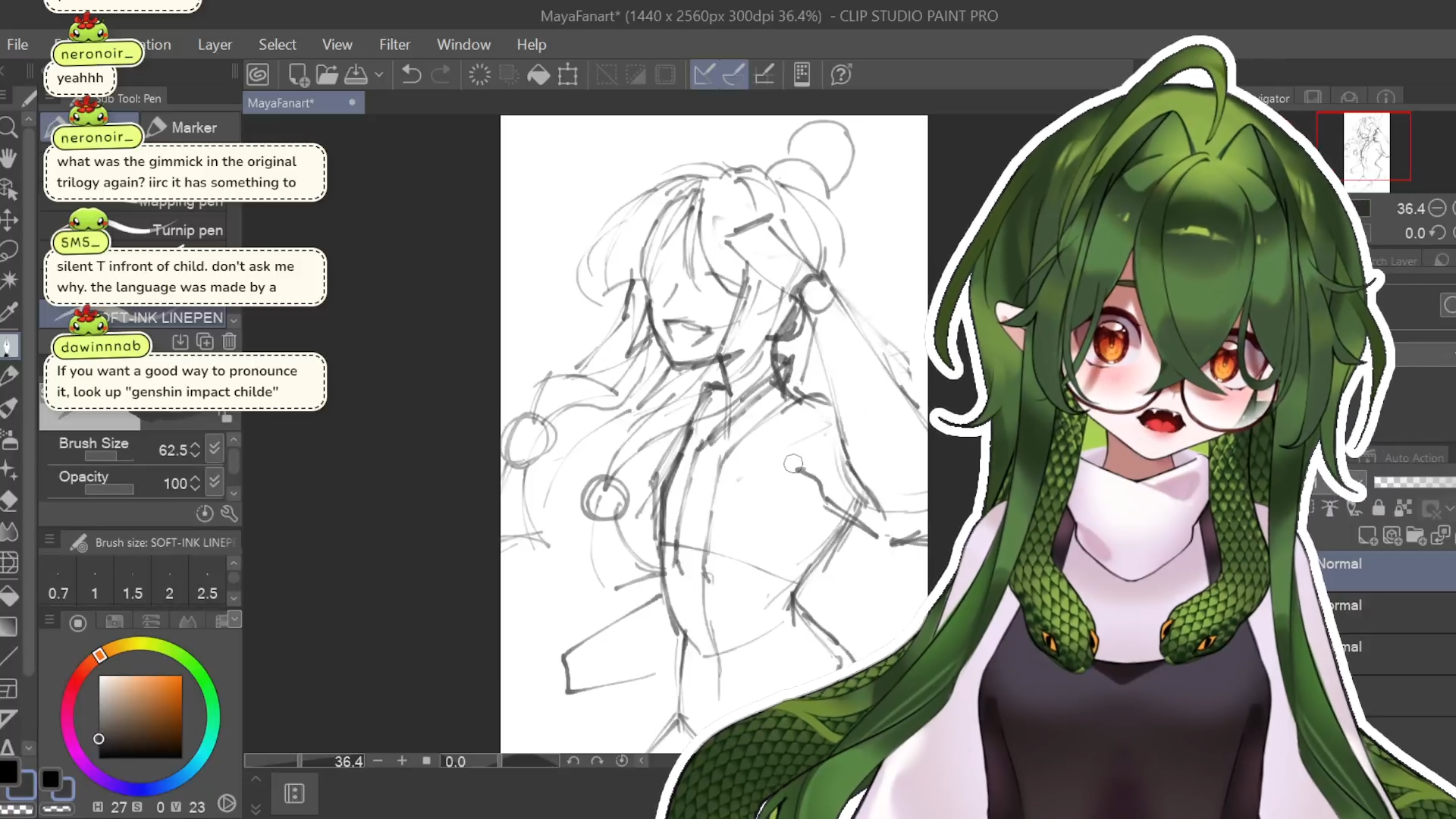Select the Pen tool in tool palette
1456x819 pixels.
(x=8, y=346)
